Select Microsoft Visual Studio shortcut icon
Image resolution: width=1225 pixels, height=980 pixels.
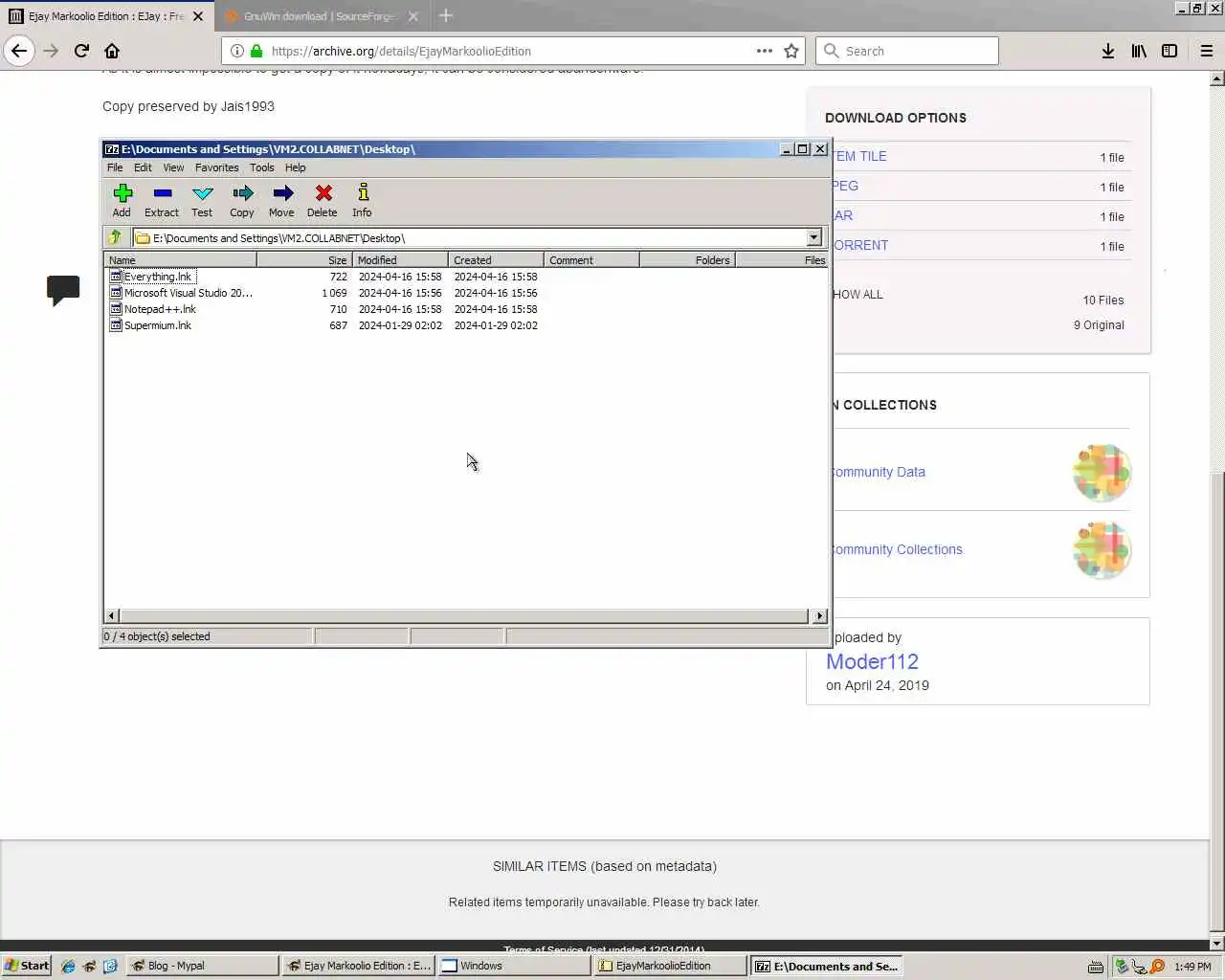pyautogui.click(x=116, y=293)
